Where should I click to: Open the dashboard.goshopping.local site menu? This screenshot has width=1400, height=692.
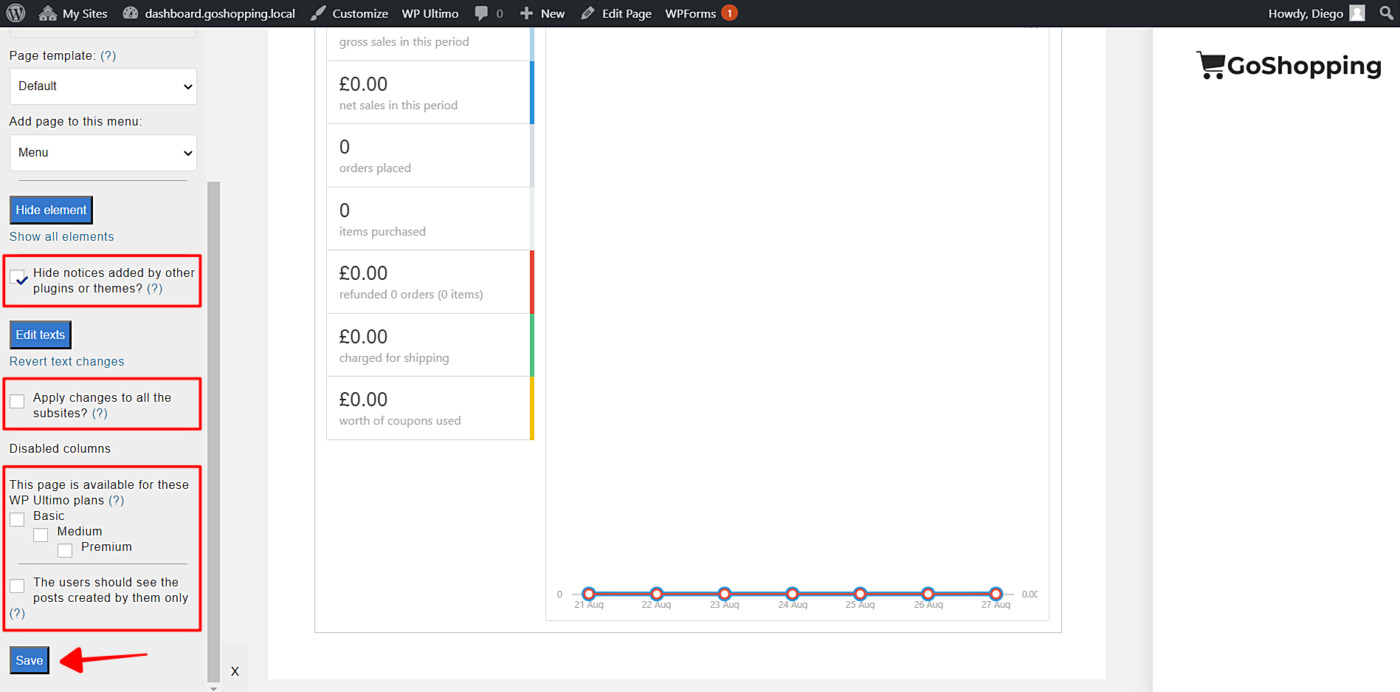[208, 13]
